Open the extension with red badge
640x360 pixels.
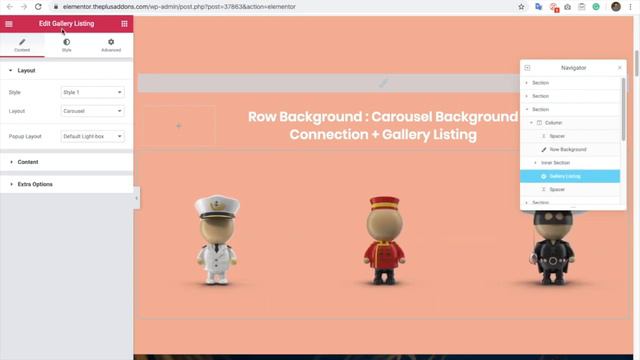554,7
